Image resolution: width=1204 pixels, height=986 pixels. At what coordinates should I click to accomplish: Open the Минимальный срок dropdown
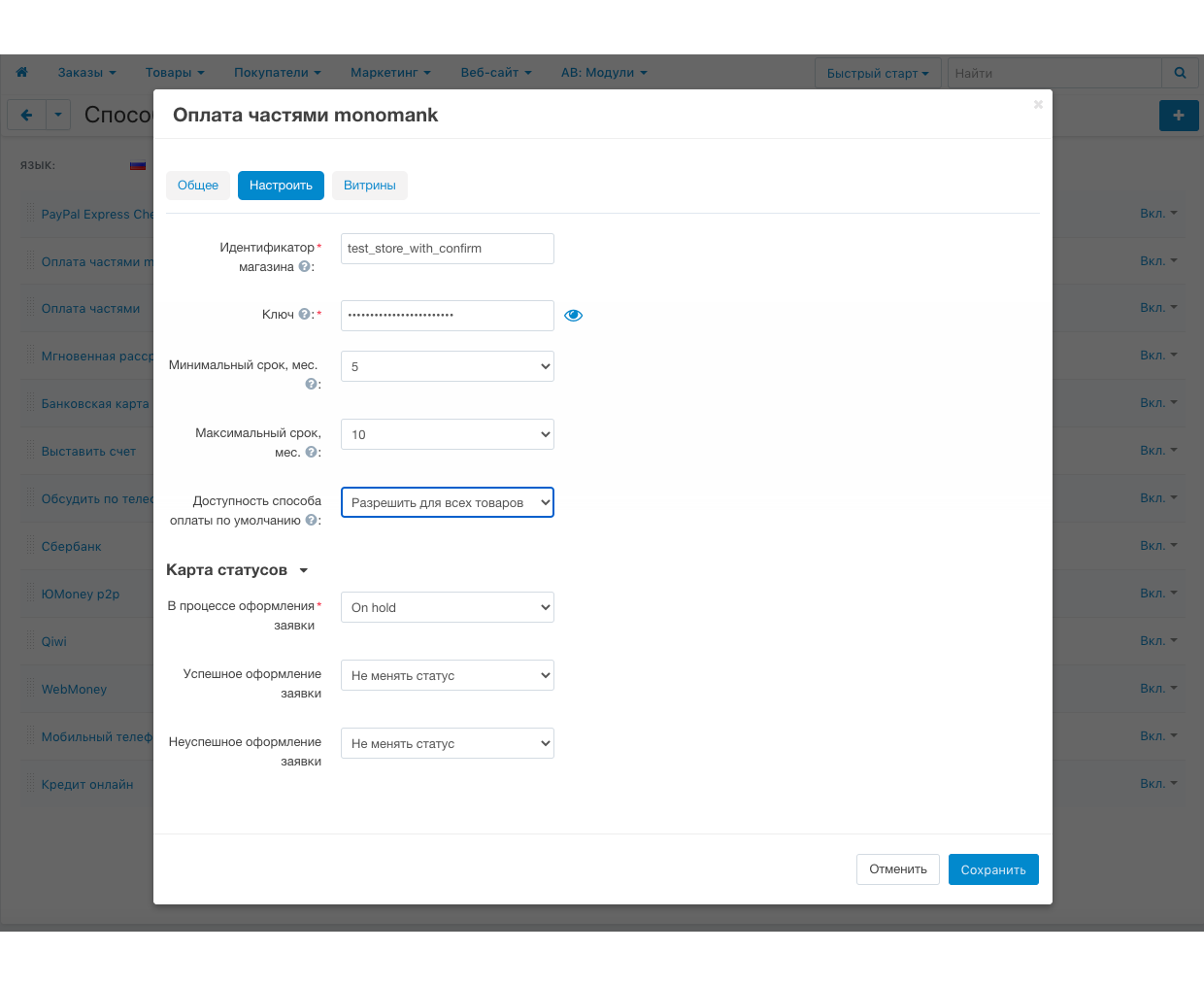(x=447, y=366)
